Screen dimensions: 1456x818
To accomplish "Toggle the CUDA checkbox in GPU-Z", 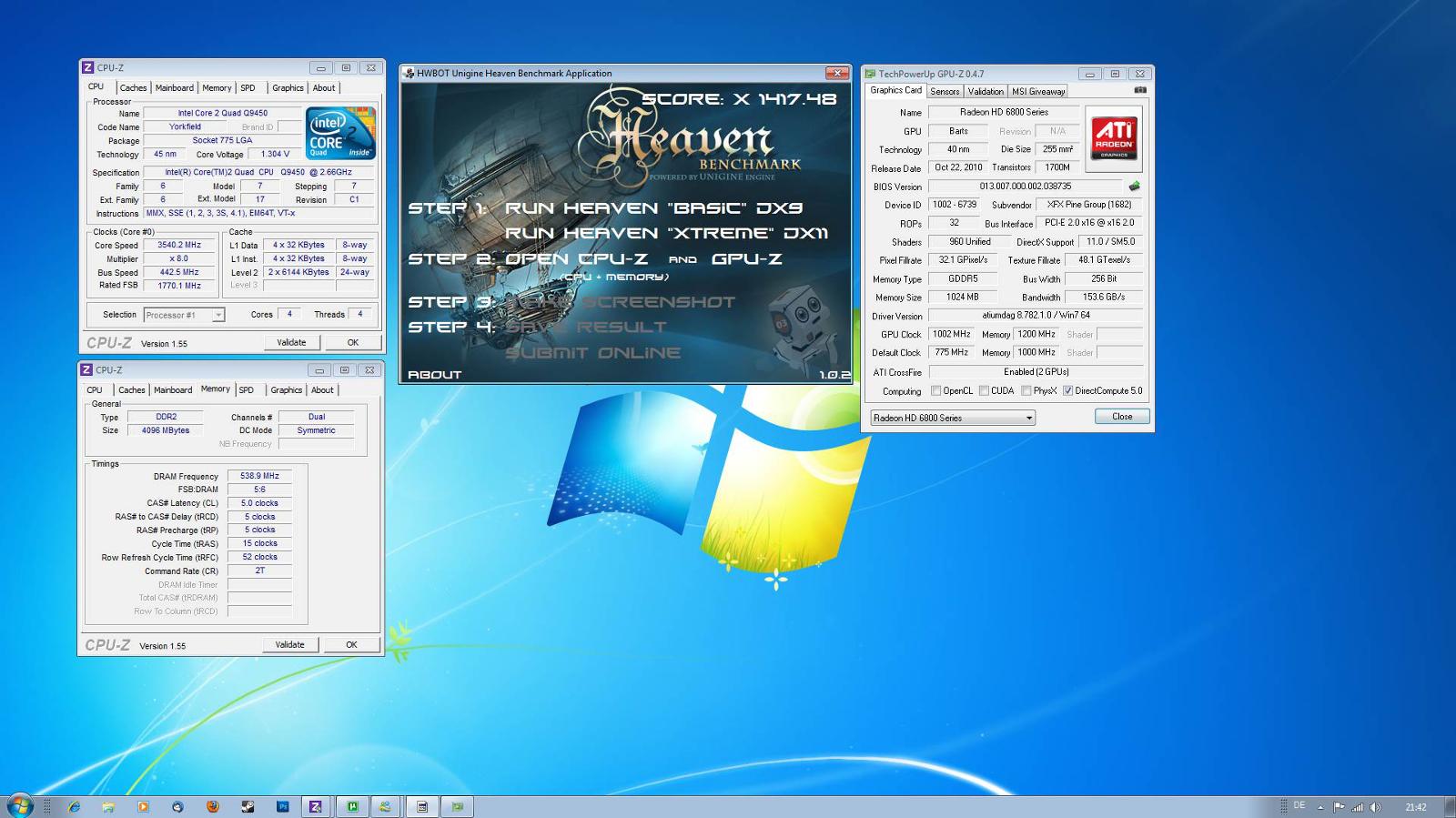I will pos(984,390).
